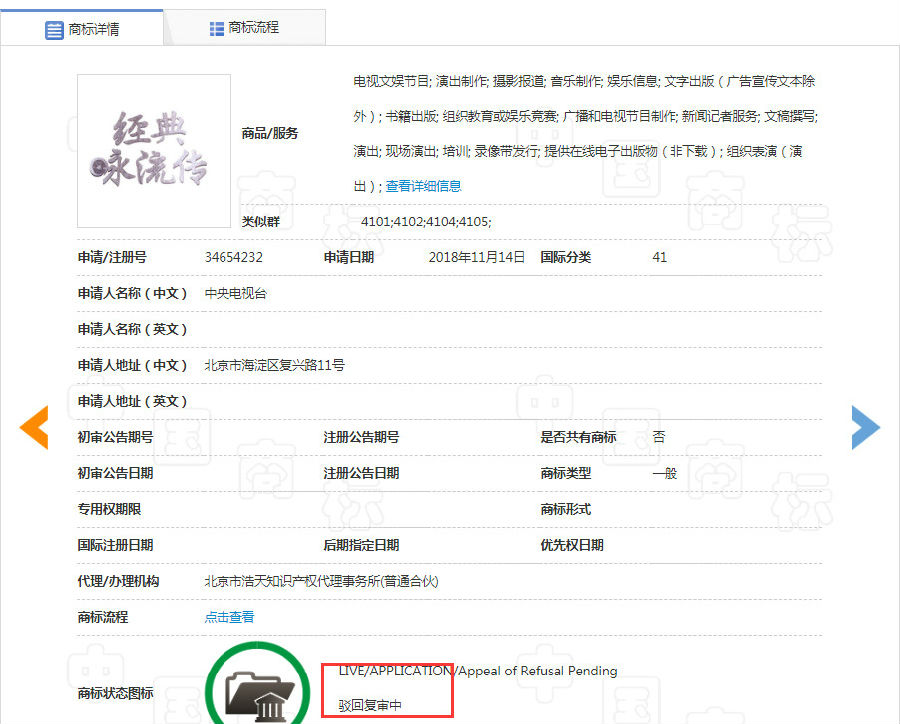Click the orange left arrow icon
Viewport: 900px width, 724px height.
pyautogui.click(x=34, y=427)
